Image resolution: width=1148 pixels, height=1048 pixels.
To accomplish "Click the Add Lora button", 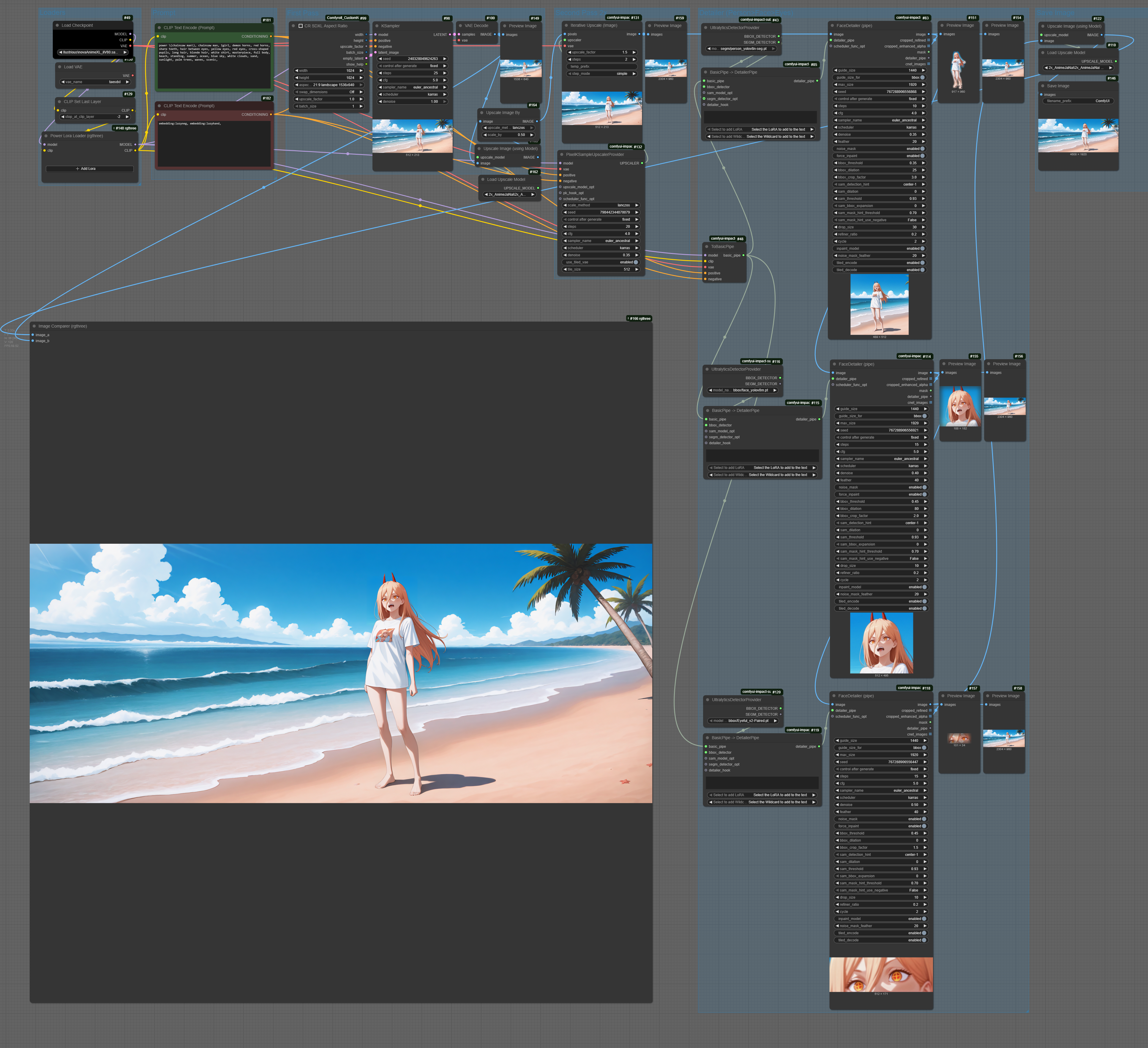I will point(89,169).
